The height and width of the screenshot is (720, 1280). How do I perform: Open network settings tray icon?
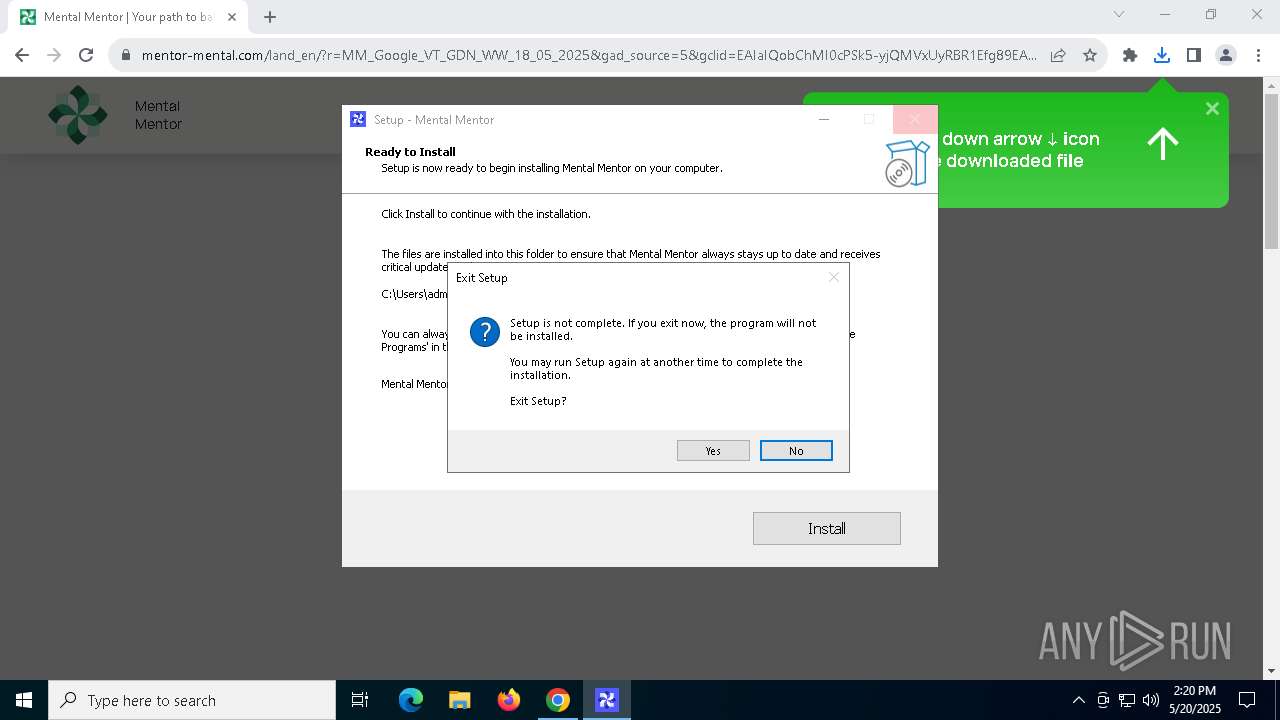[x=1127, y=700]
